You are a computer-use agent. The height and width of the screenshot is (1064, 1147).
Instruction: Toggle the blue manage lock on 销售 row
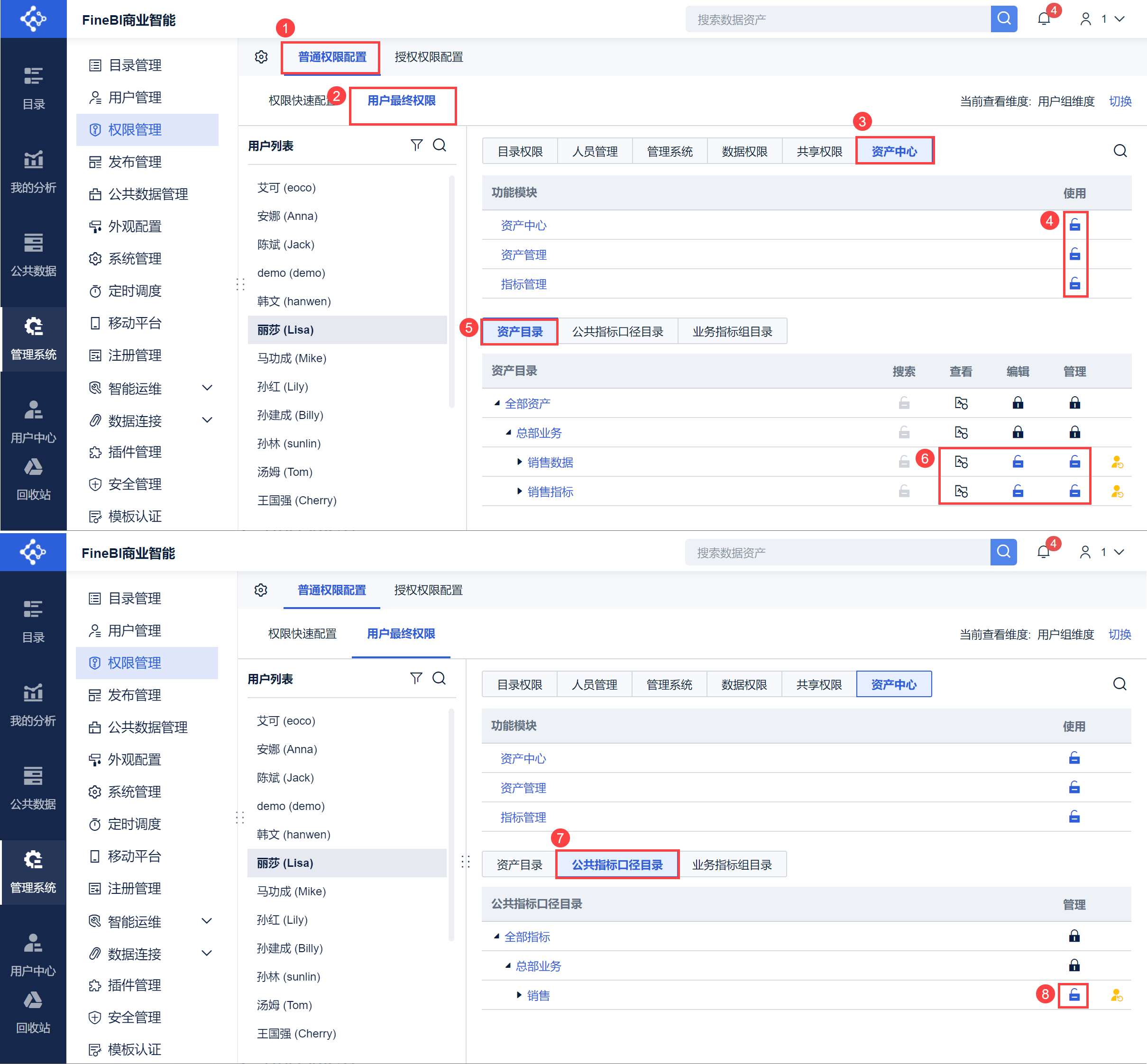1074,995
